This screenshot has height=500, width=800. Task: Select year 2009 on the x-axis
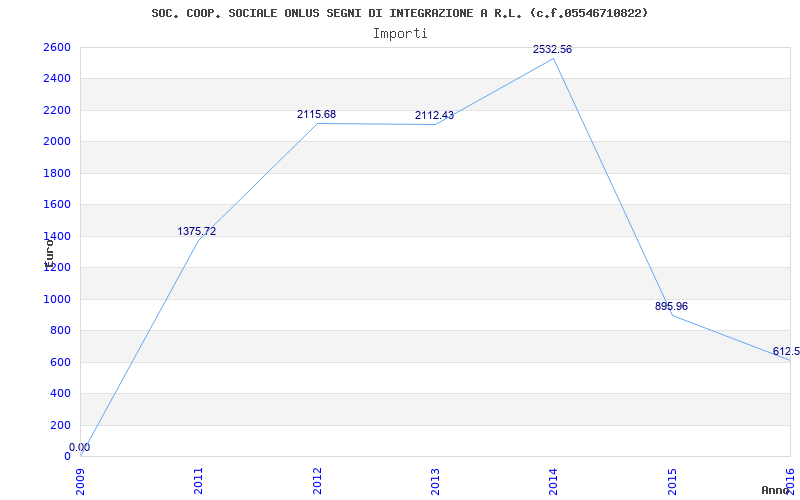click(x=81, y=480)
